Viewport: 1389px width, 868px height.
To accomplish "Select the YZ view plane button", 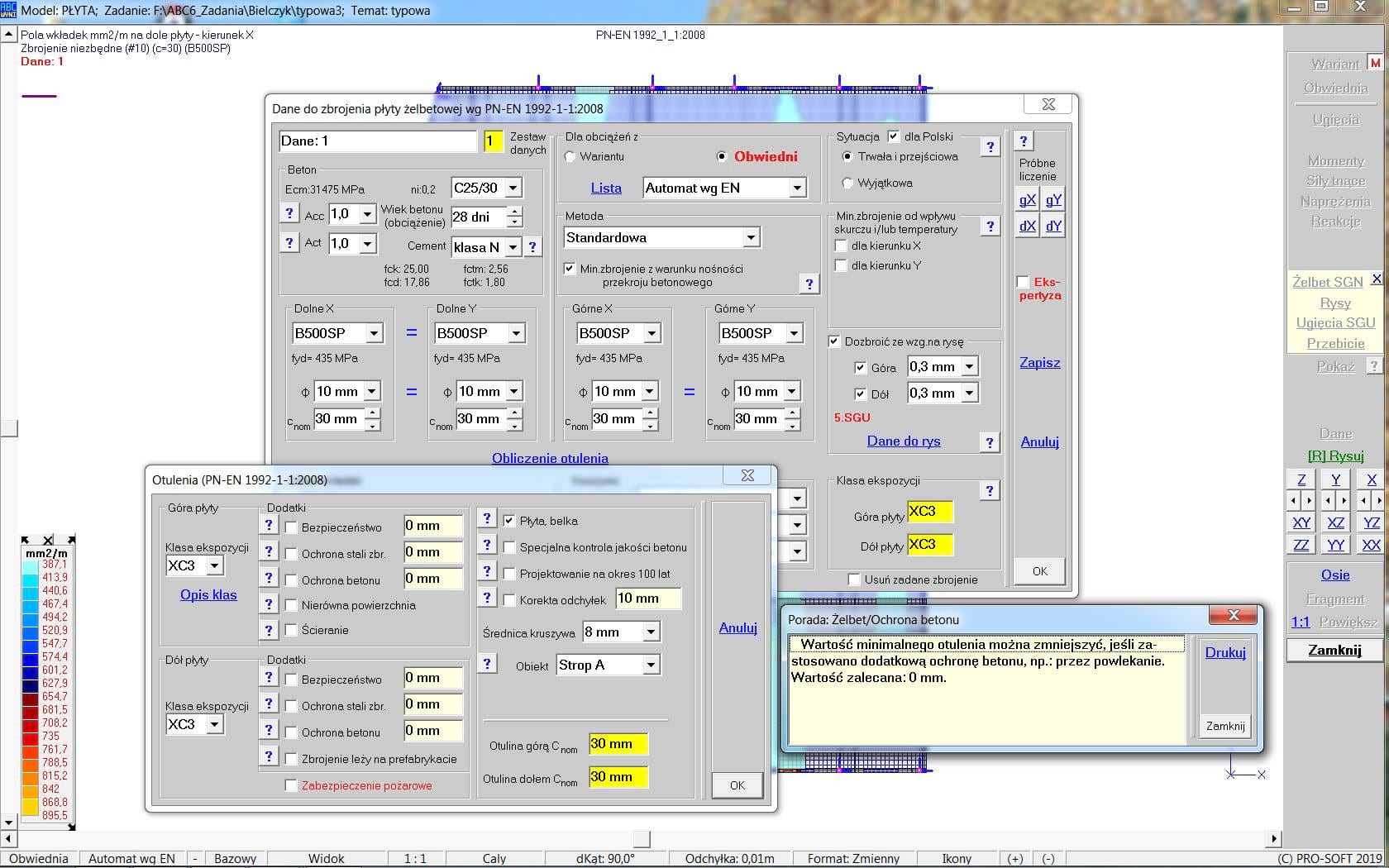I will pyautogui.click(x=1371, y=522).
